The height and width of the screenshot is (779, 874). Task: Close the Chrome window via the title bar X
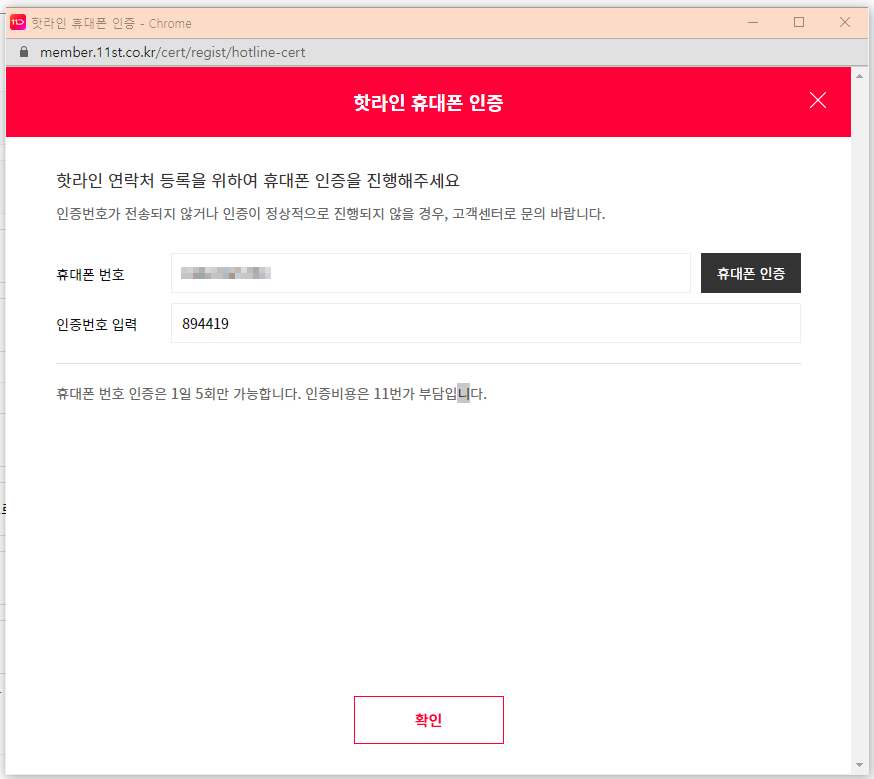[844, 22]
